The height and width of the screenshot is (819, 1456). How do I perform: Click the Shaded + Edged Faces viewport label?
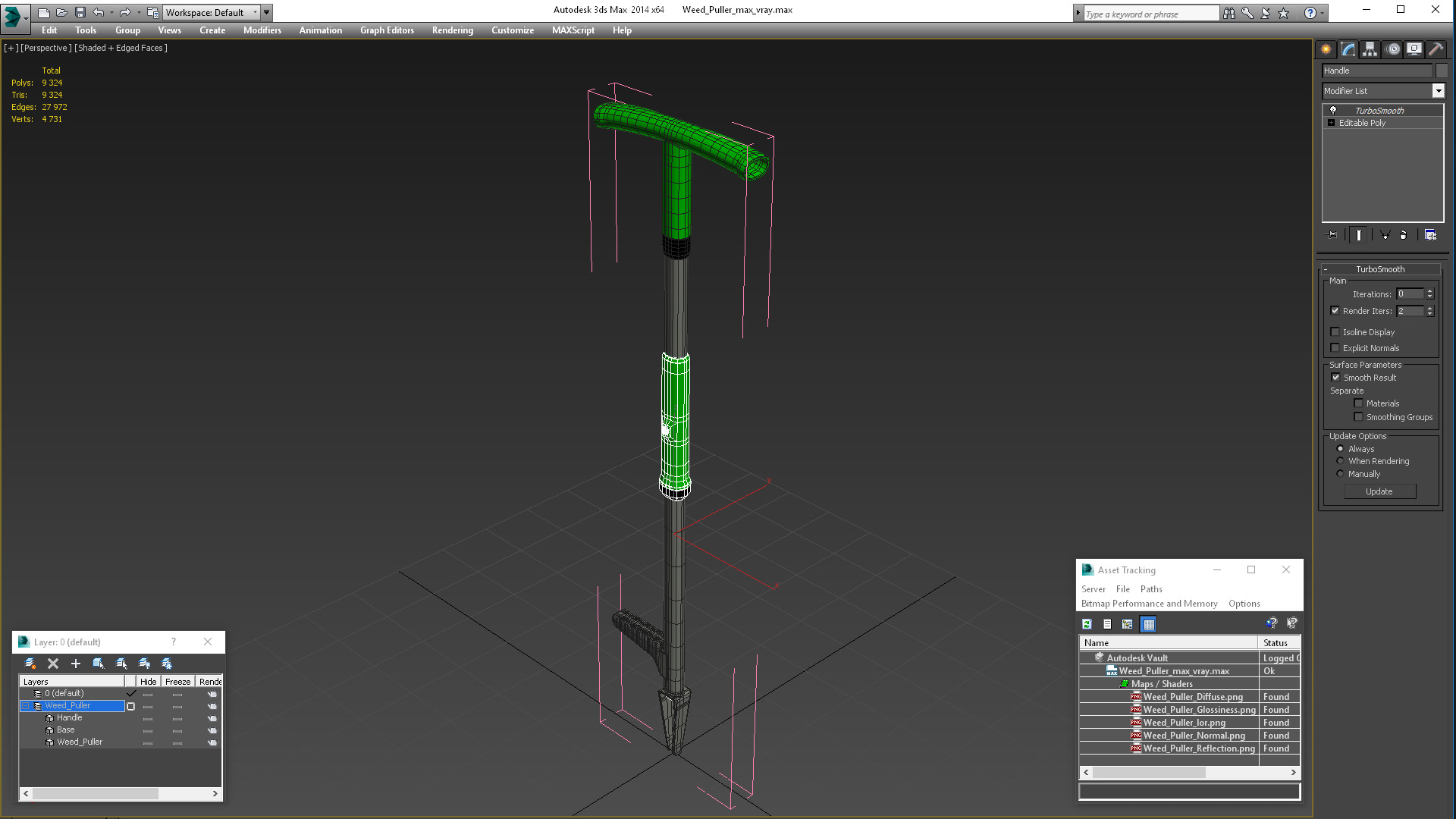121,48
